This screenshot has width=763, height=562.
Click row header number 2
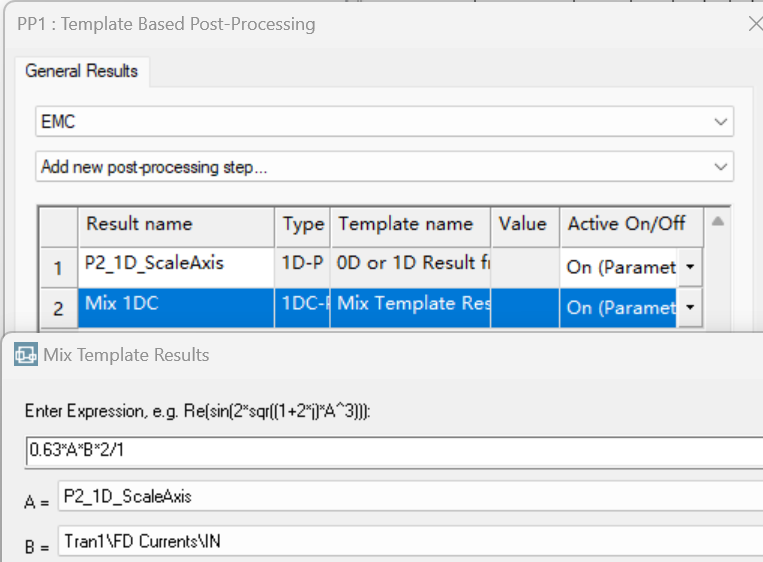tap(58, 308)
